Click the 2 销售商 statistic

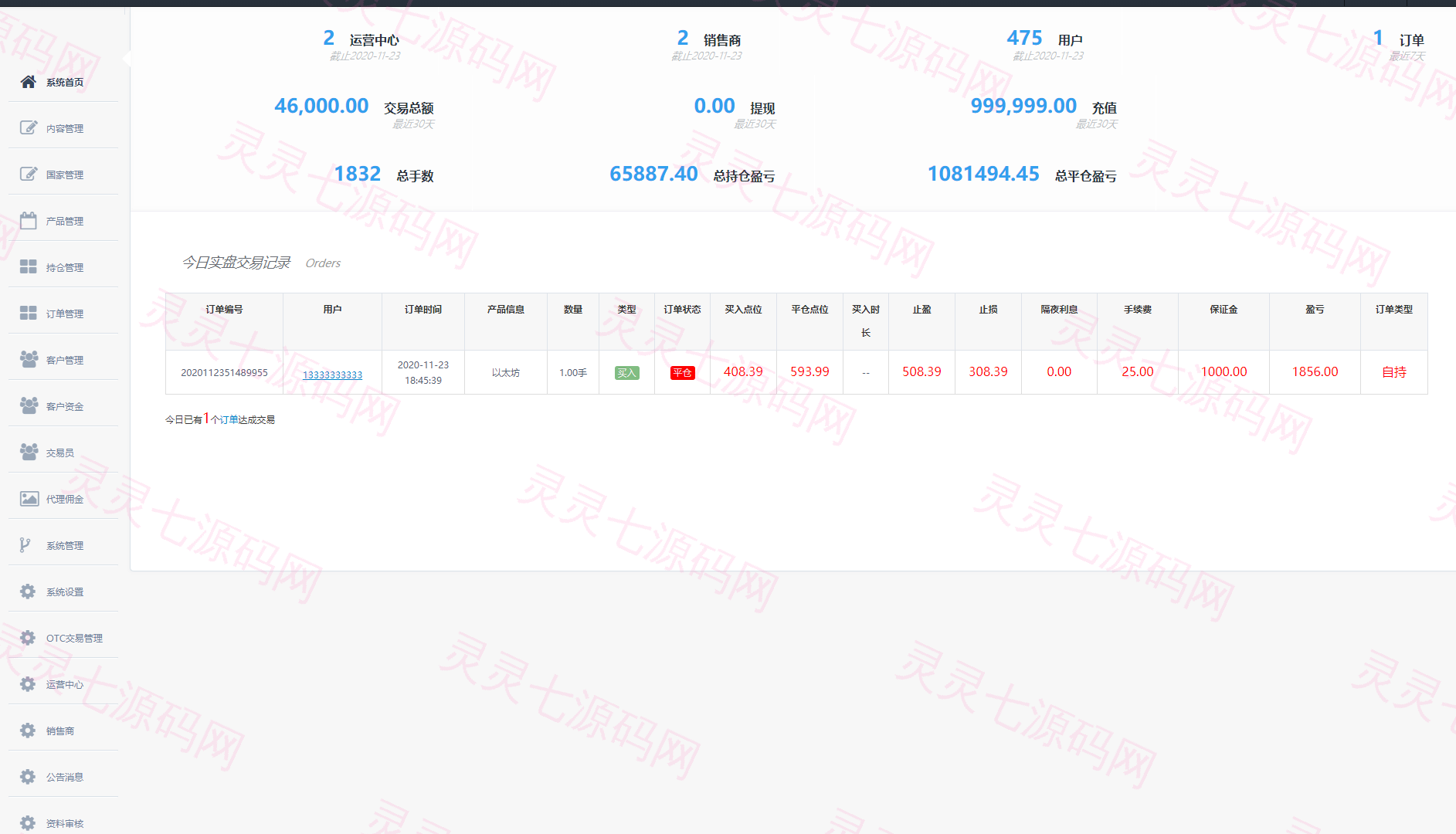point(709,39)
